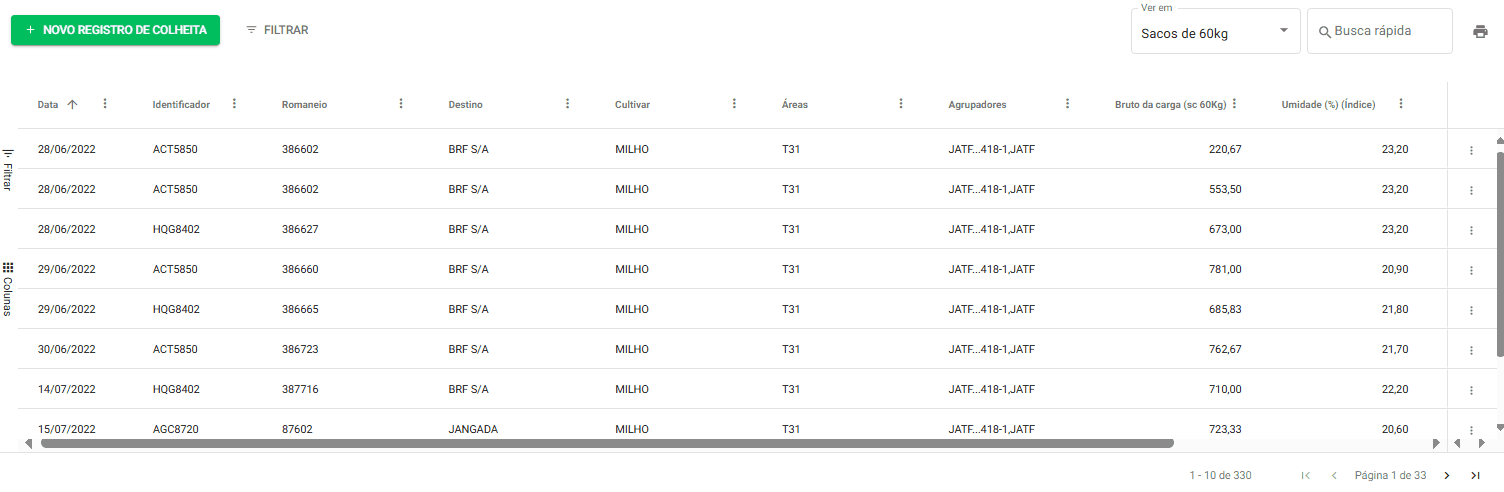Click the print icon

1480,31
